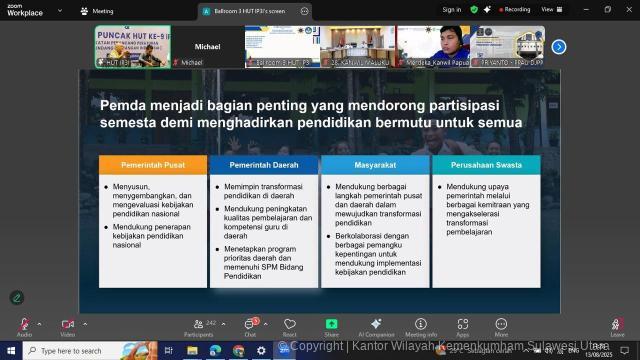Viewport: 640px width, 360px height.
Task: Open AI Companion sparkle icon
Action: click(x=376, y=324)
